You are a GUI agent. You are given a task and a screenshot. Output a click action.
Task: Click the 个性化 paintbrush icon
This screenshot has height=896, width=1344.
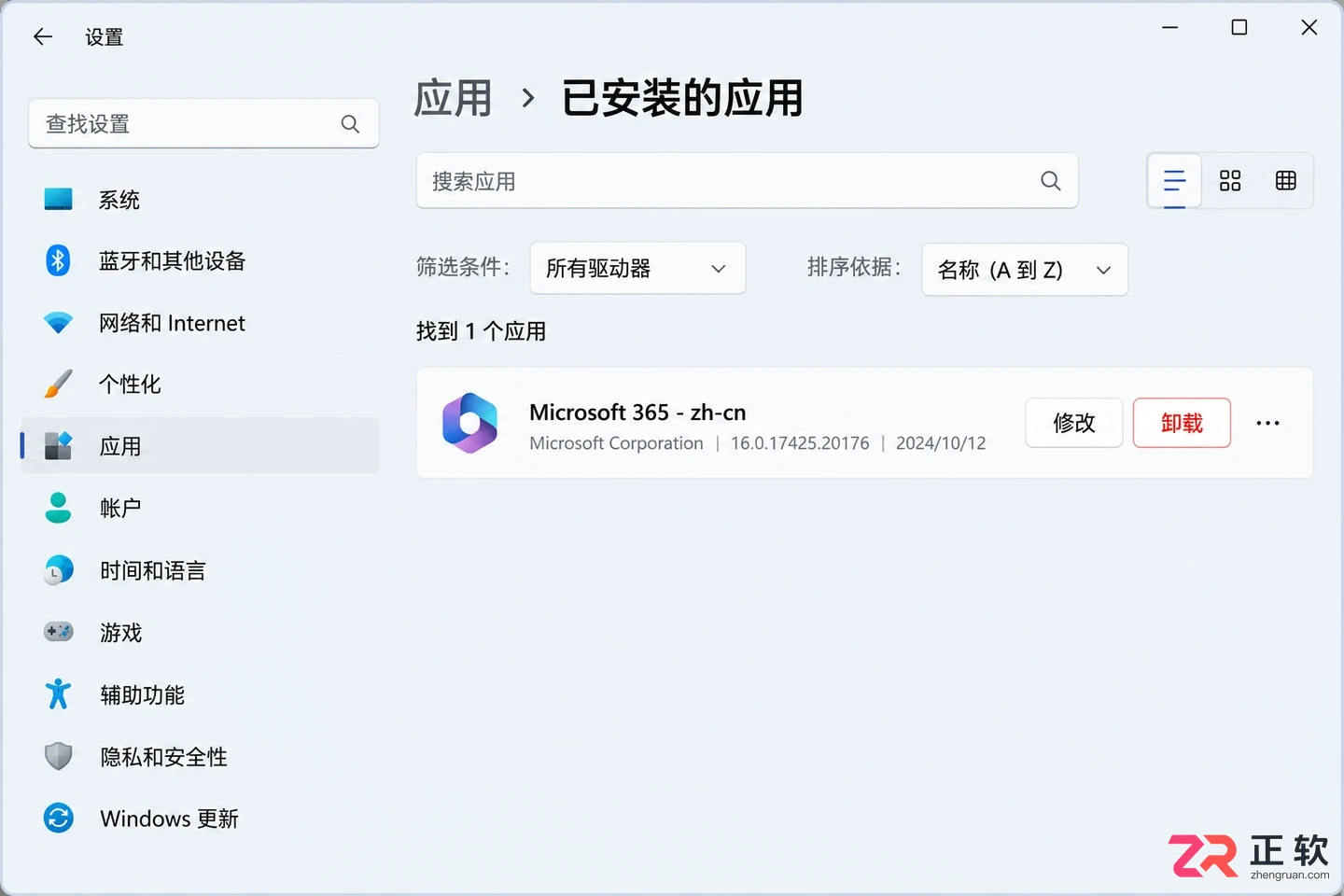pyautogui.click(x=58, y=384)
